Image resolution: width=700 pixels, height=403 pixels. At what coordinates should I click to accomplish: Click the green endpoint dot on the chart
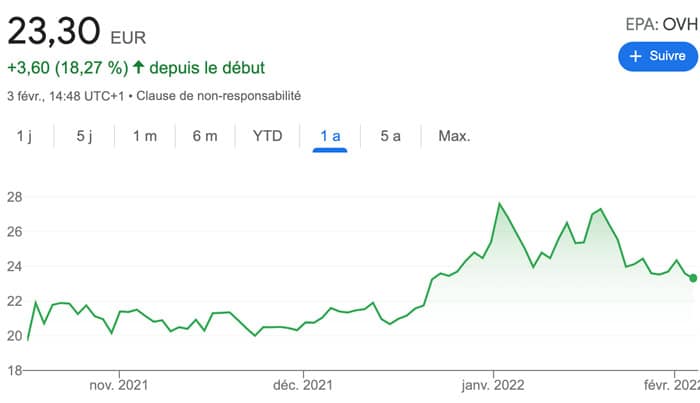(692, 278)
